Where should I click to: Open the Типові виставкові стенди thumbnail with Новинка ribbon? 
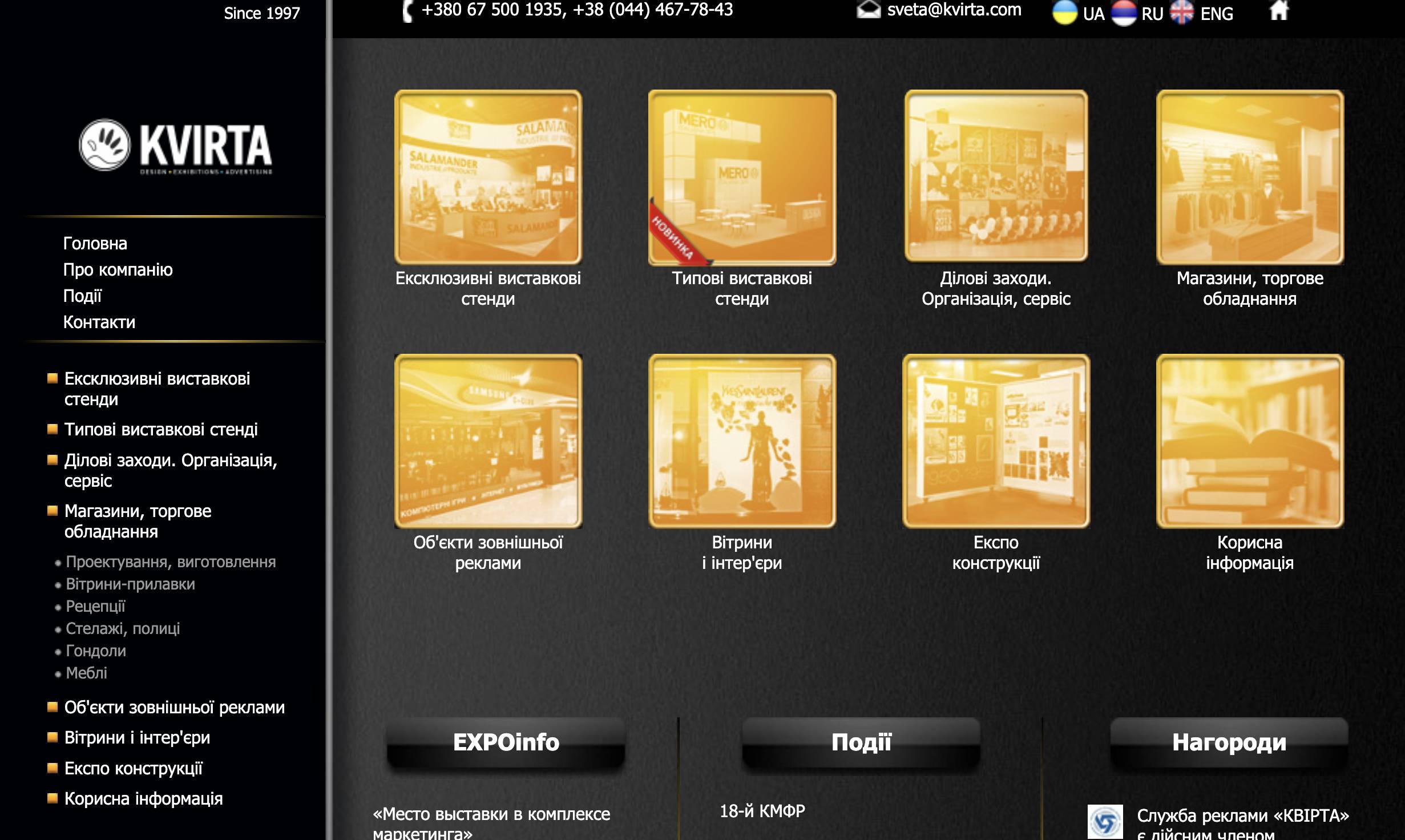[742, 177]
